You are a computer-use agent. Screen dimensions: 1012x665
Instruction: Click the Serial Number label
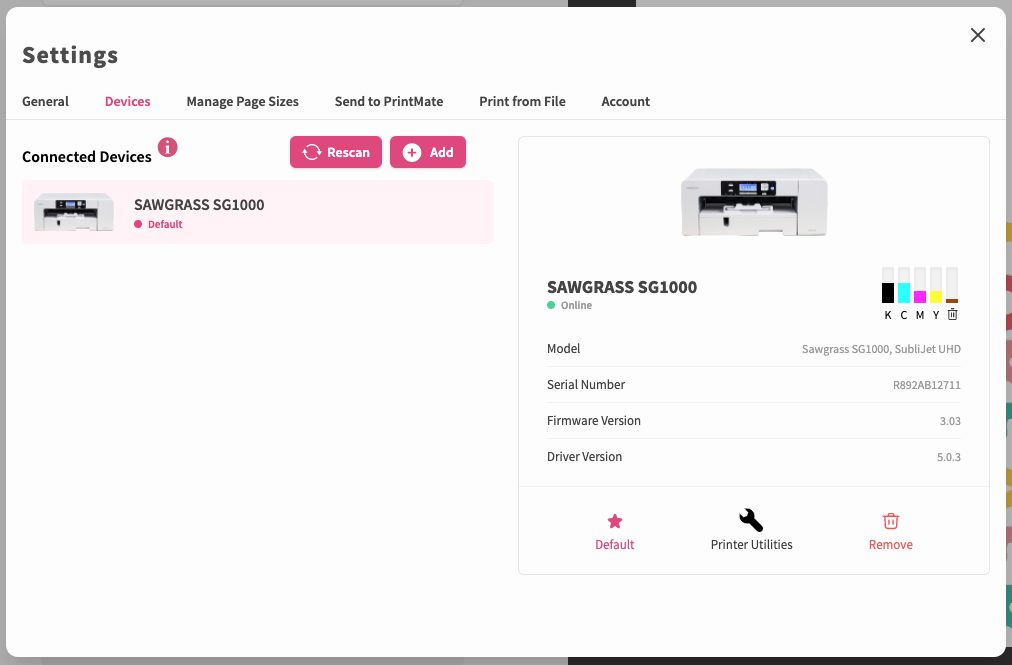tap(585, 384)
